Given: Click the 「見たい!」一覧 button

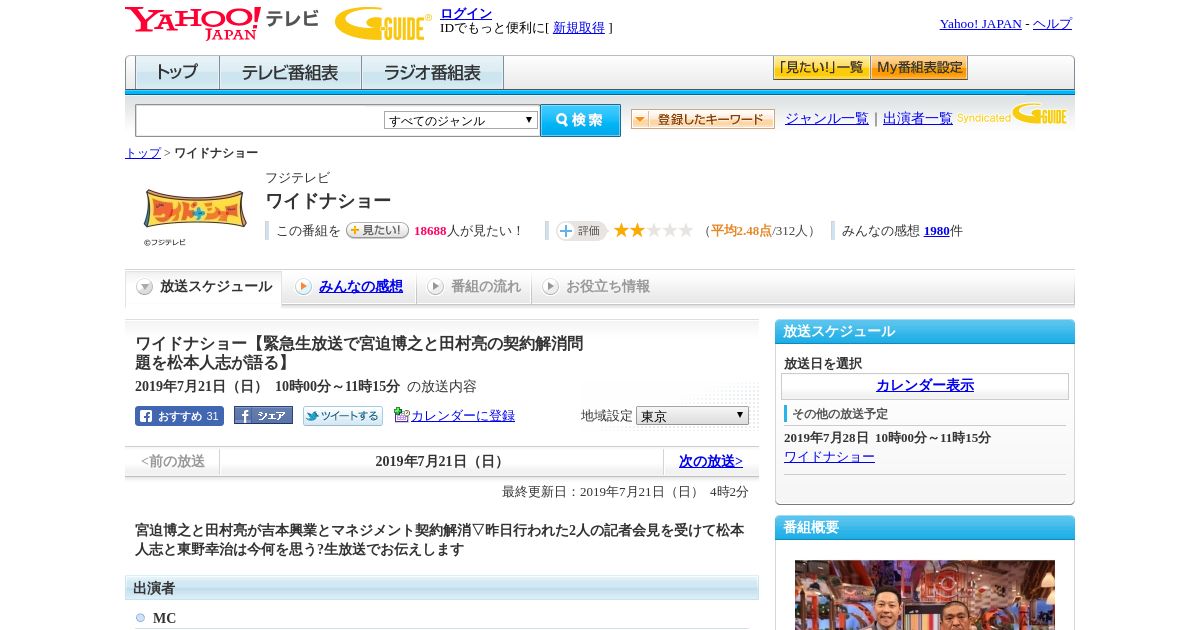Looking at the screenshot, I should (x=822, y=68).
